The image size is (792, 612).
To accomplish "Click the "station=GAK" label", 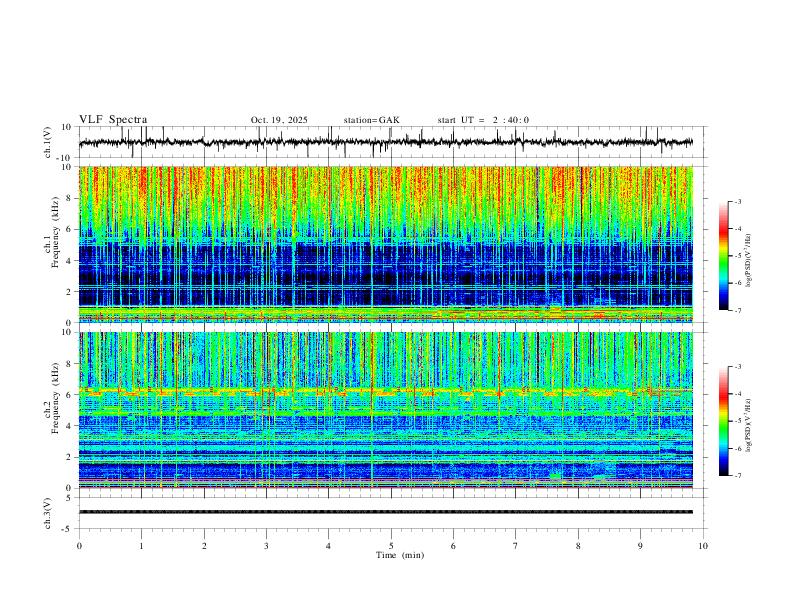I will pos(371,120).
